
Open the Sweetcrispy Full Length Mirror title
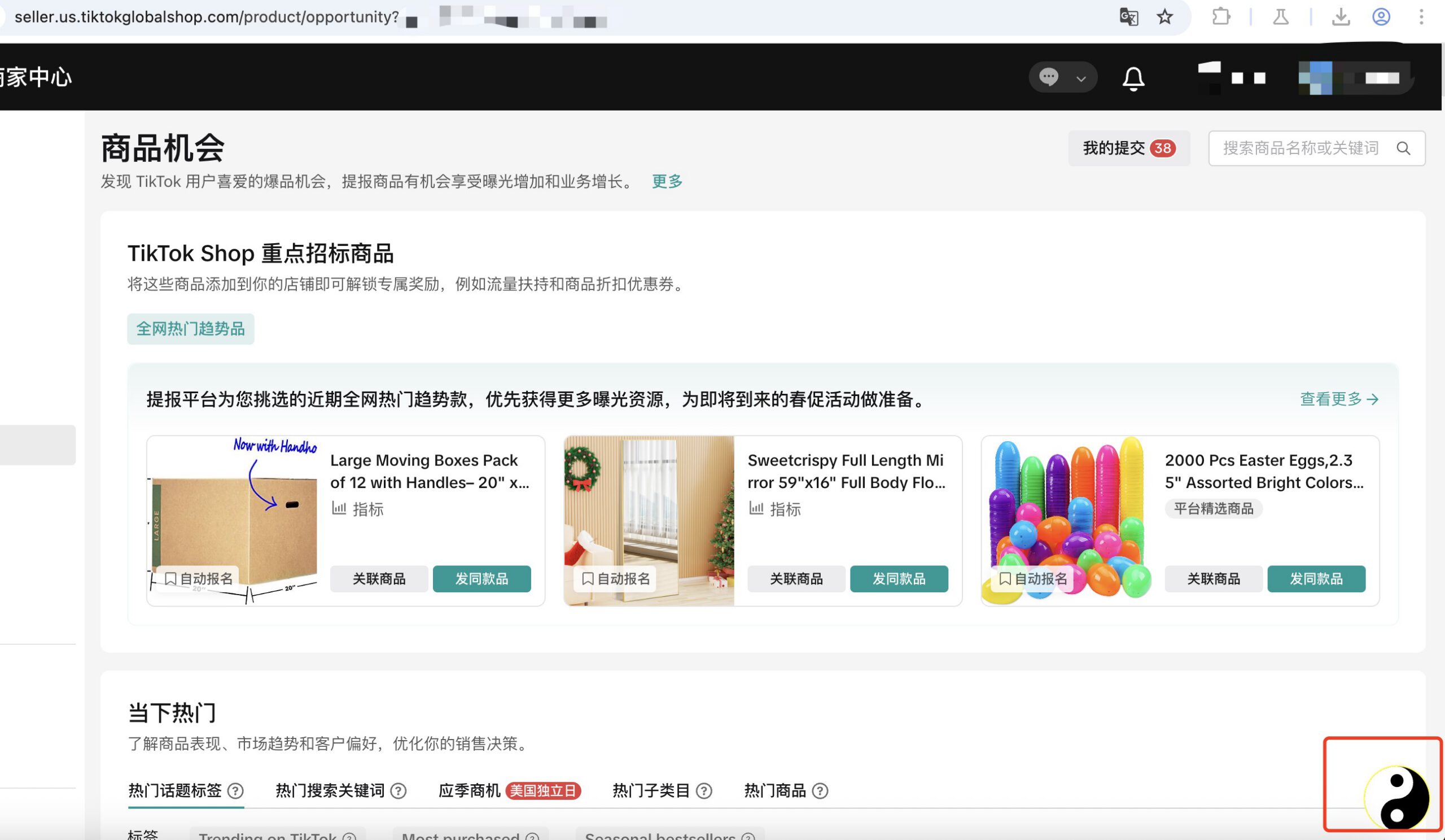(x=846, y=472)
